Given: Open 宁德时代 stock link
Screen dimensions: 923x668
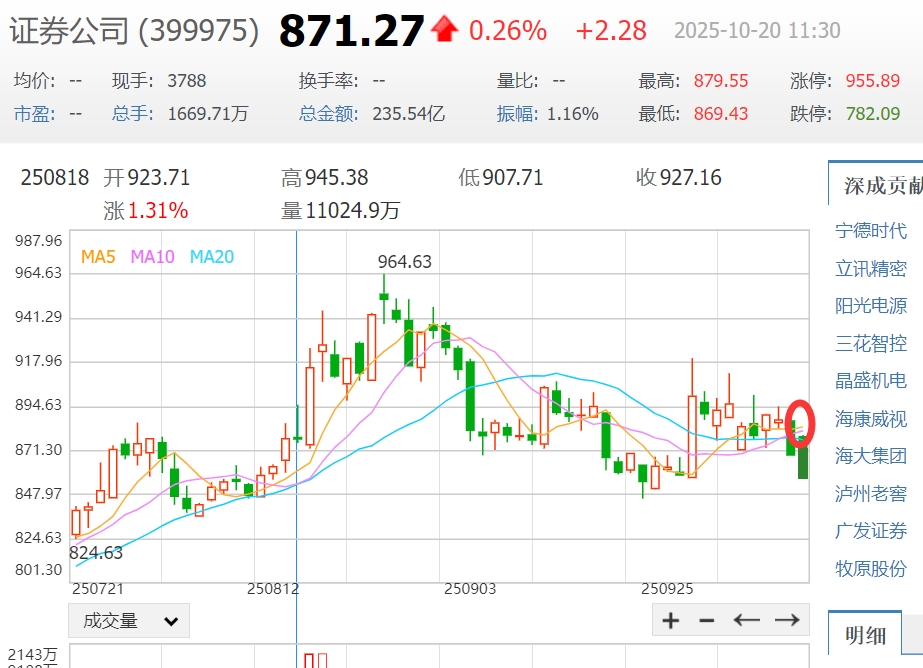Looking at the screenshot, I should pyautogui.click(x=871, y=231).
